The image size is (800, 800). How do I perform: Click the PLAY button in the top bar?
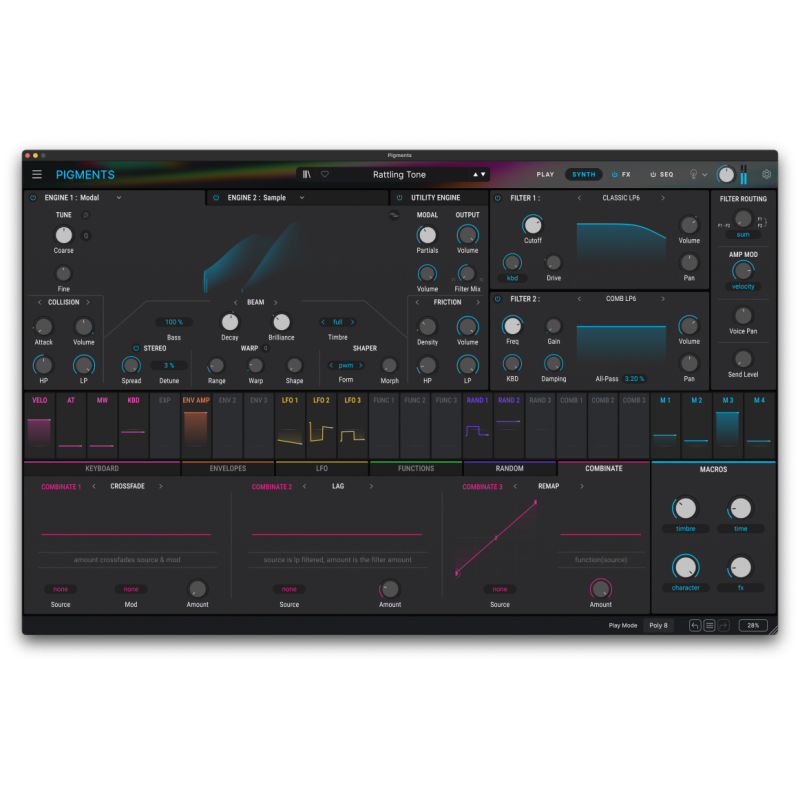pyautogui.click(x=545, y=174)
